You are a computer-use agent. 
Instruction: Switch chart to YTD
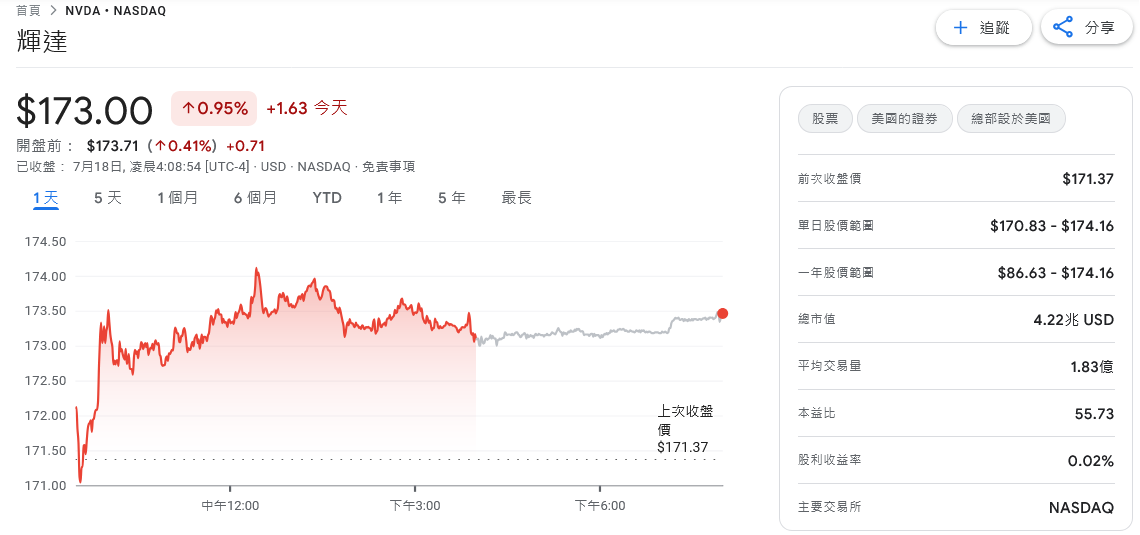pos(327,198)
